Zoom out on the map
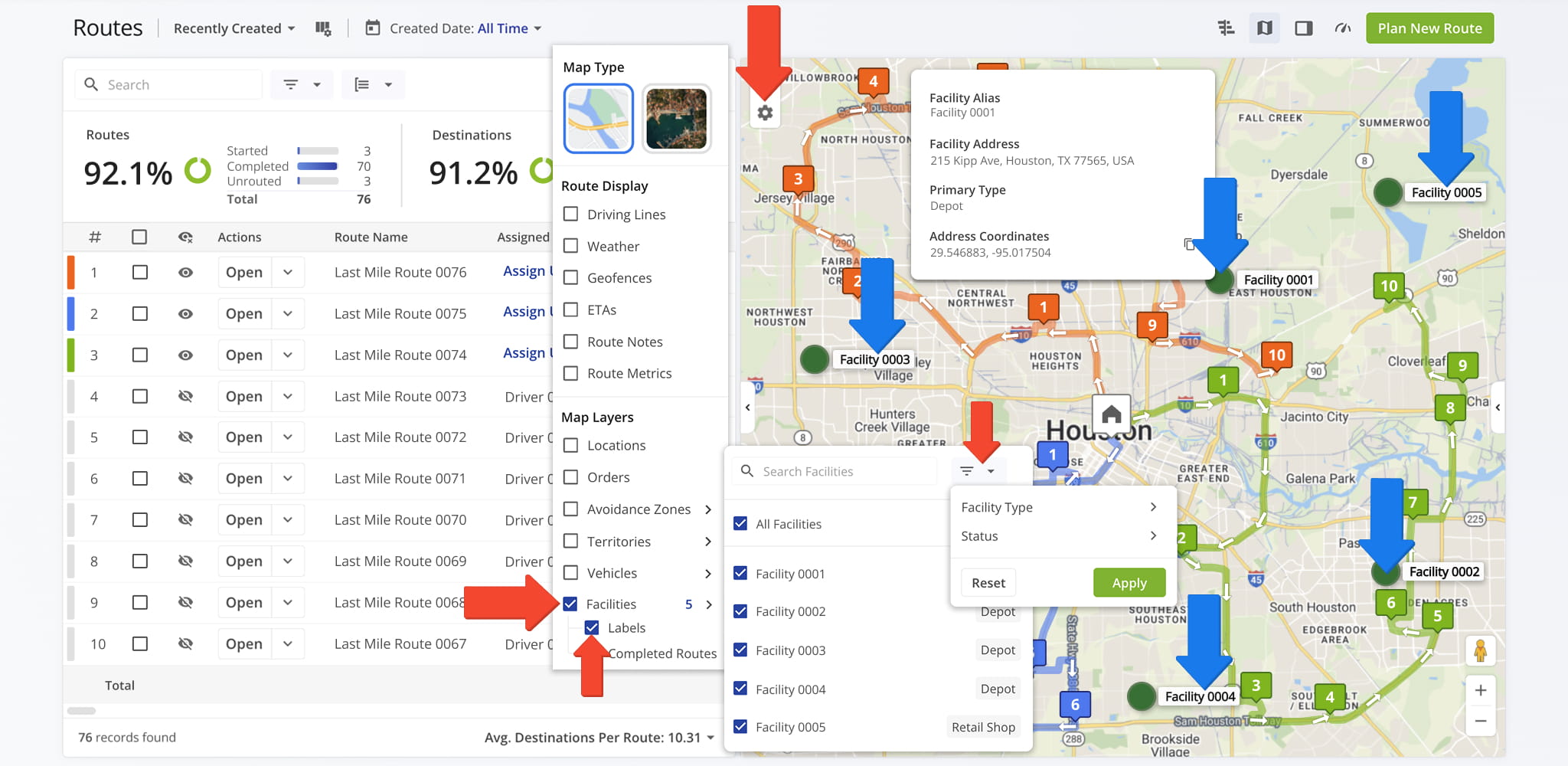 pos(1481,721)
